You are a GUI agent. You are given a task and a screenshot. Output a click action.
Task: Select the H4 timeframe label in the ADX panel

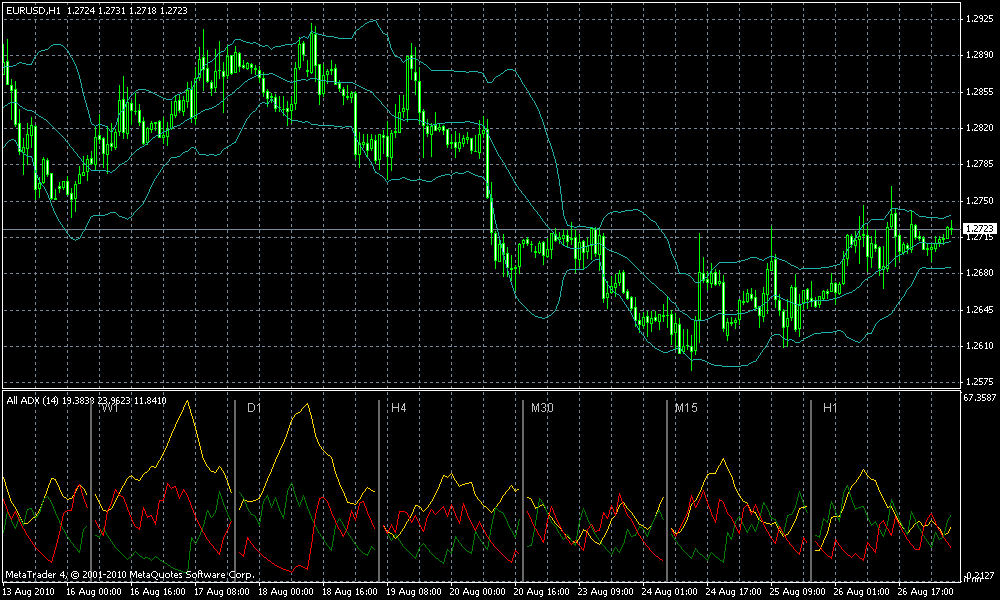coord(399,407)
